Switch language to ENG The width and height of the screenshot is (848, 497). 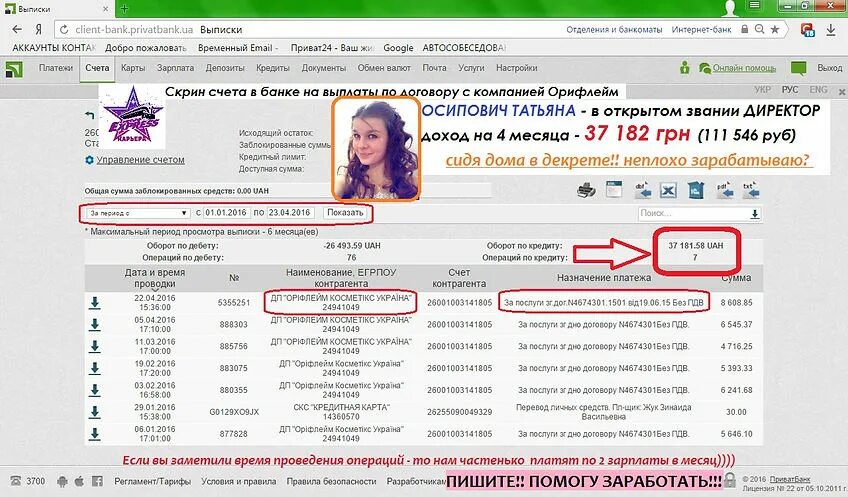tap(818, 90)
